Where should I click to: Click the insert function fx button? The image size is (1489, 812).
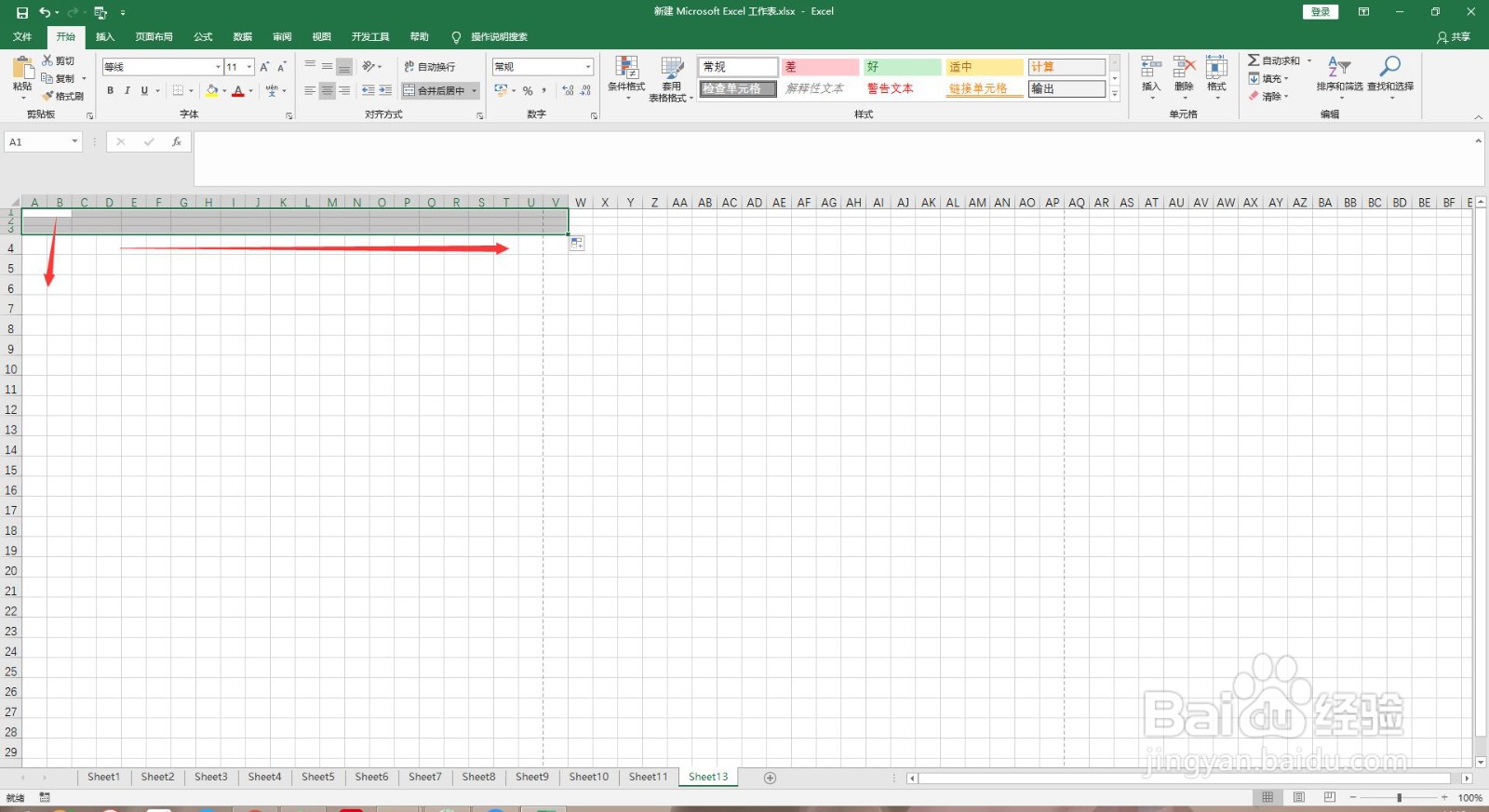click(x=176, y=142)
